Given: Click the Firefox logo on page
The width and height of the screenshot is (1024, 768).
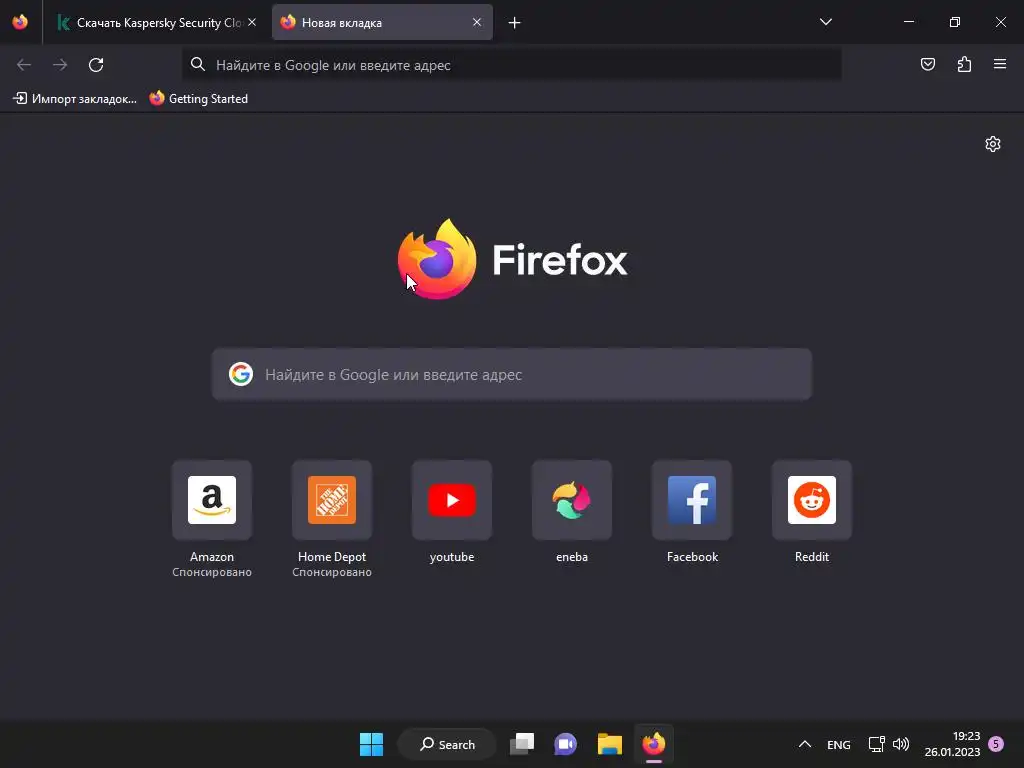Looking at the screenshot, I should point(437,259).
